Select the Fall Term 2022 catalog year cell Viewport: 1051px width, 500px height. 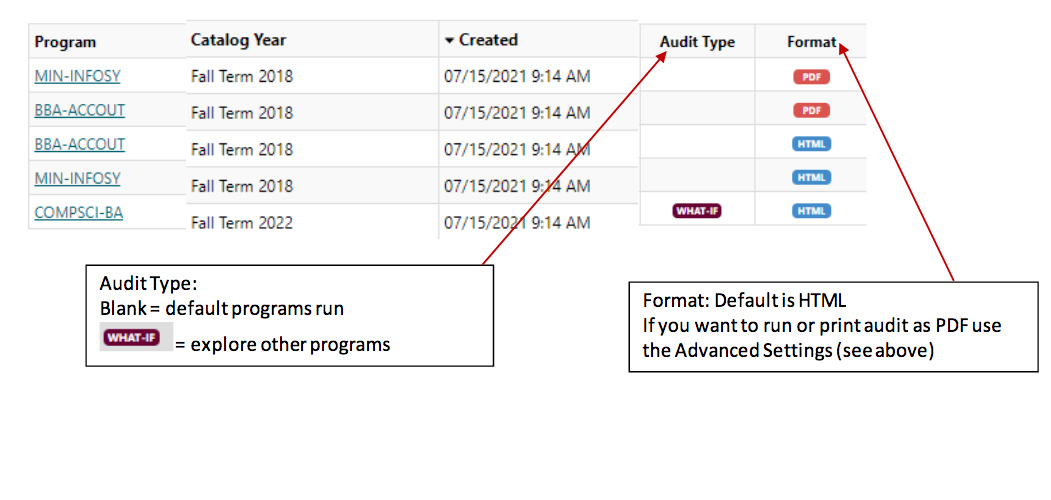242,222
